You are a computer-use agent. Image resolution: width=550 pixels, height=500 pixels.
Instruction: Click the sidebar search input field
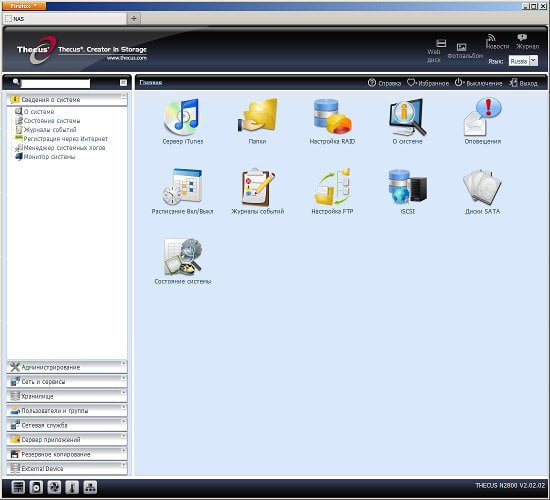click(55, 83)
